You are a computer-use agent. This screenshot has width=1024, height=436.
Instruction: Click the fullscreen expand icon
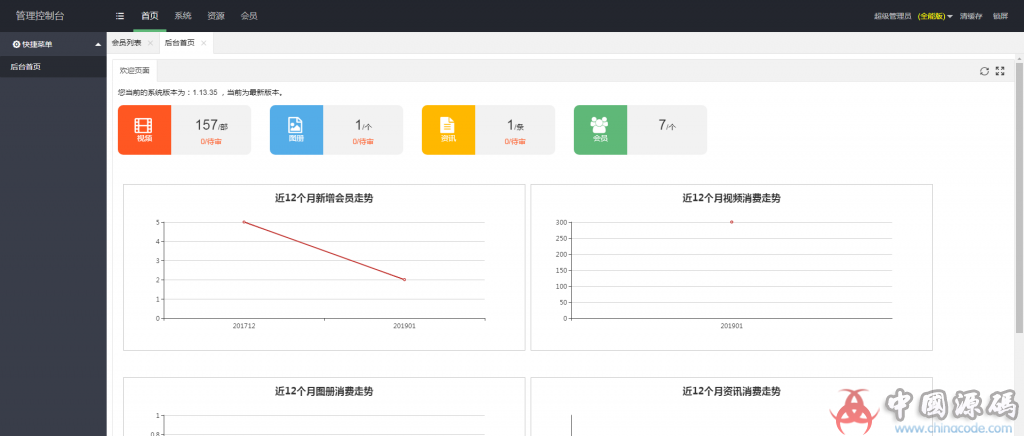[1000, 71]
